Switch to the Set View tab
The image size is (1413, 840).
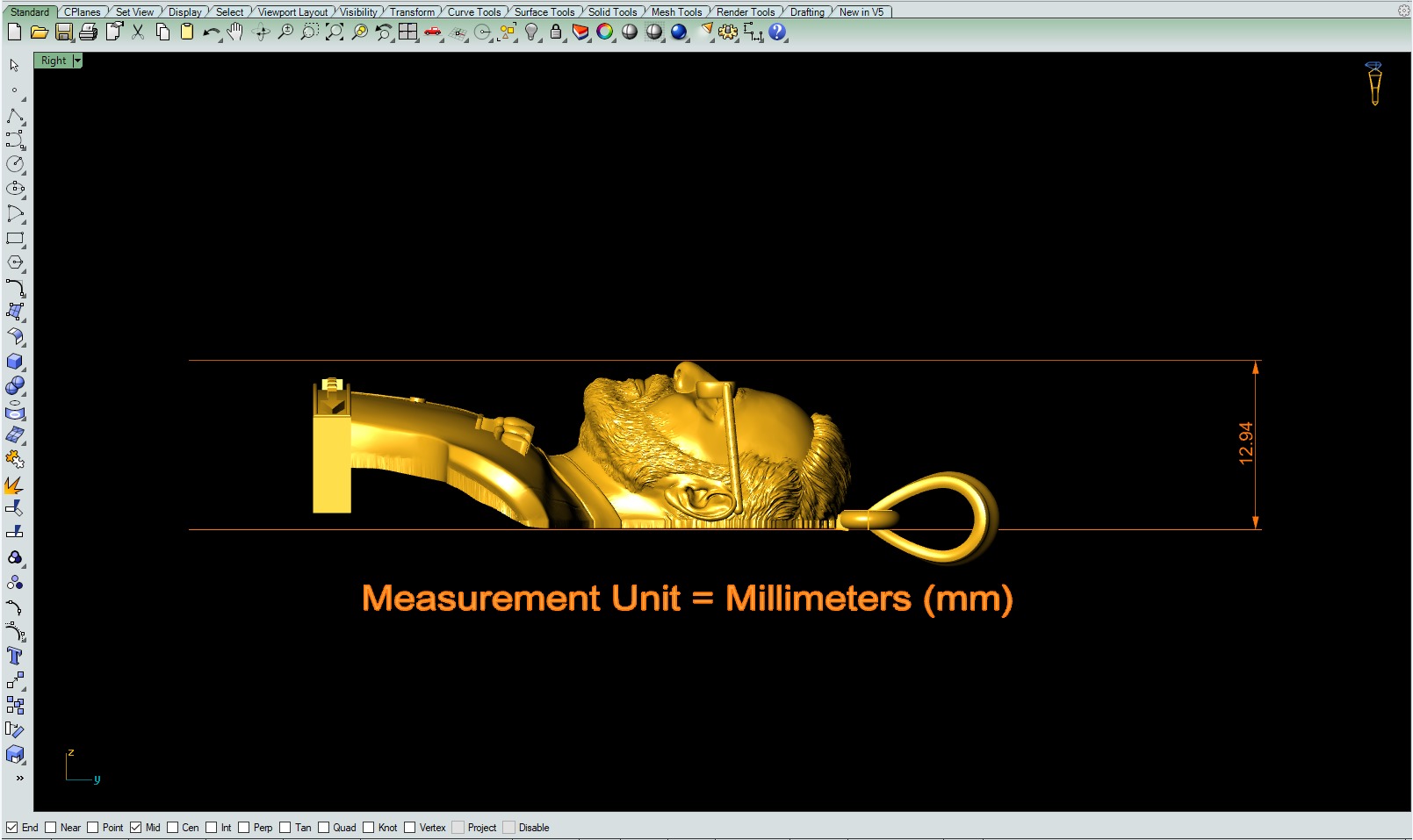pos(135,12)
